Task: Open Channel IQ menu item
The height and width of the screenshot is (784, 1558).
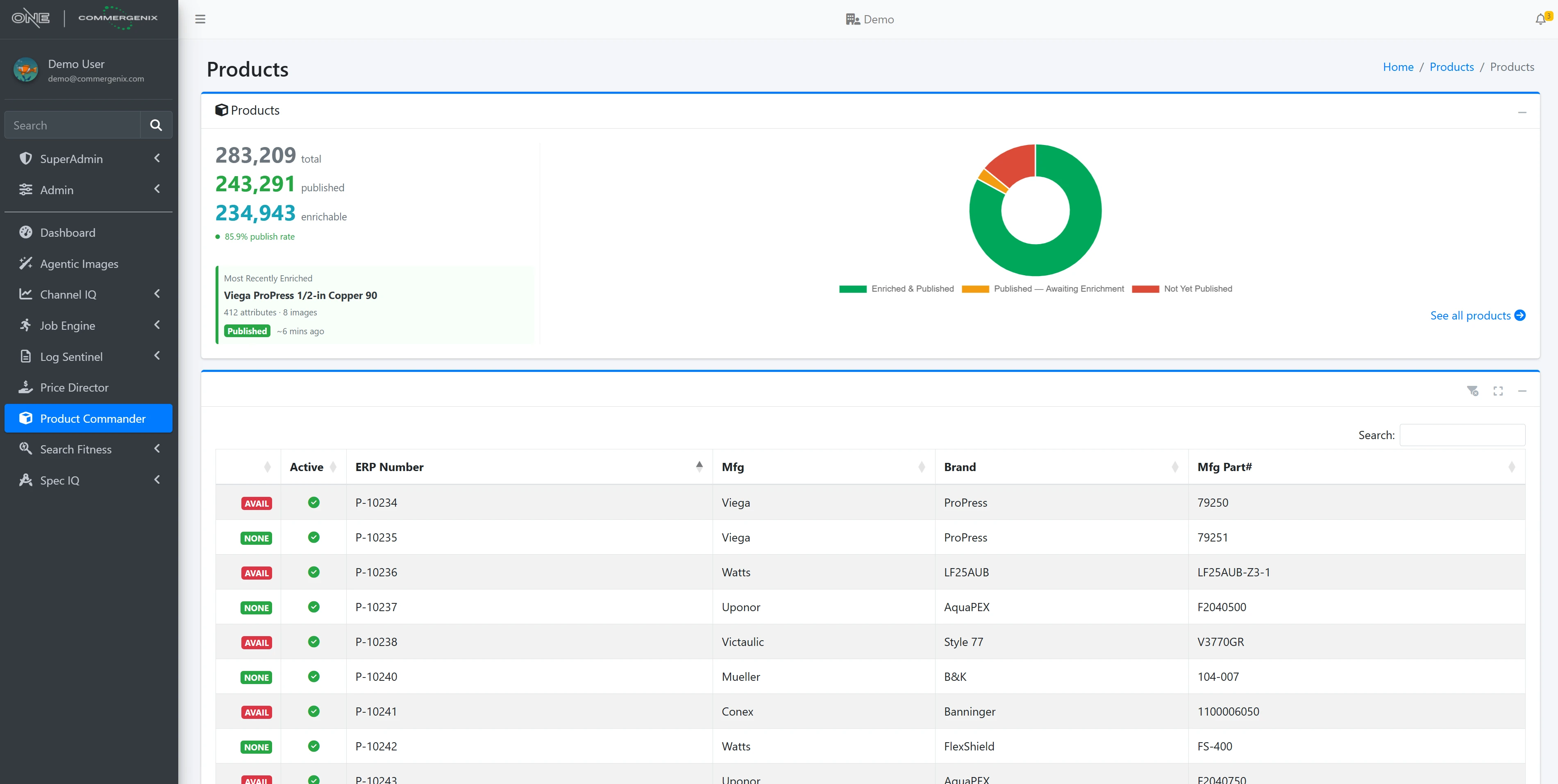Action: click(88, 295)
